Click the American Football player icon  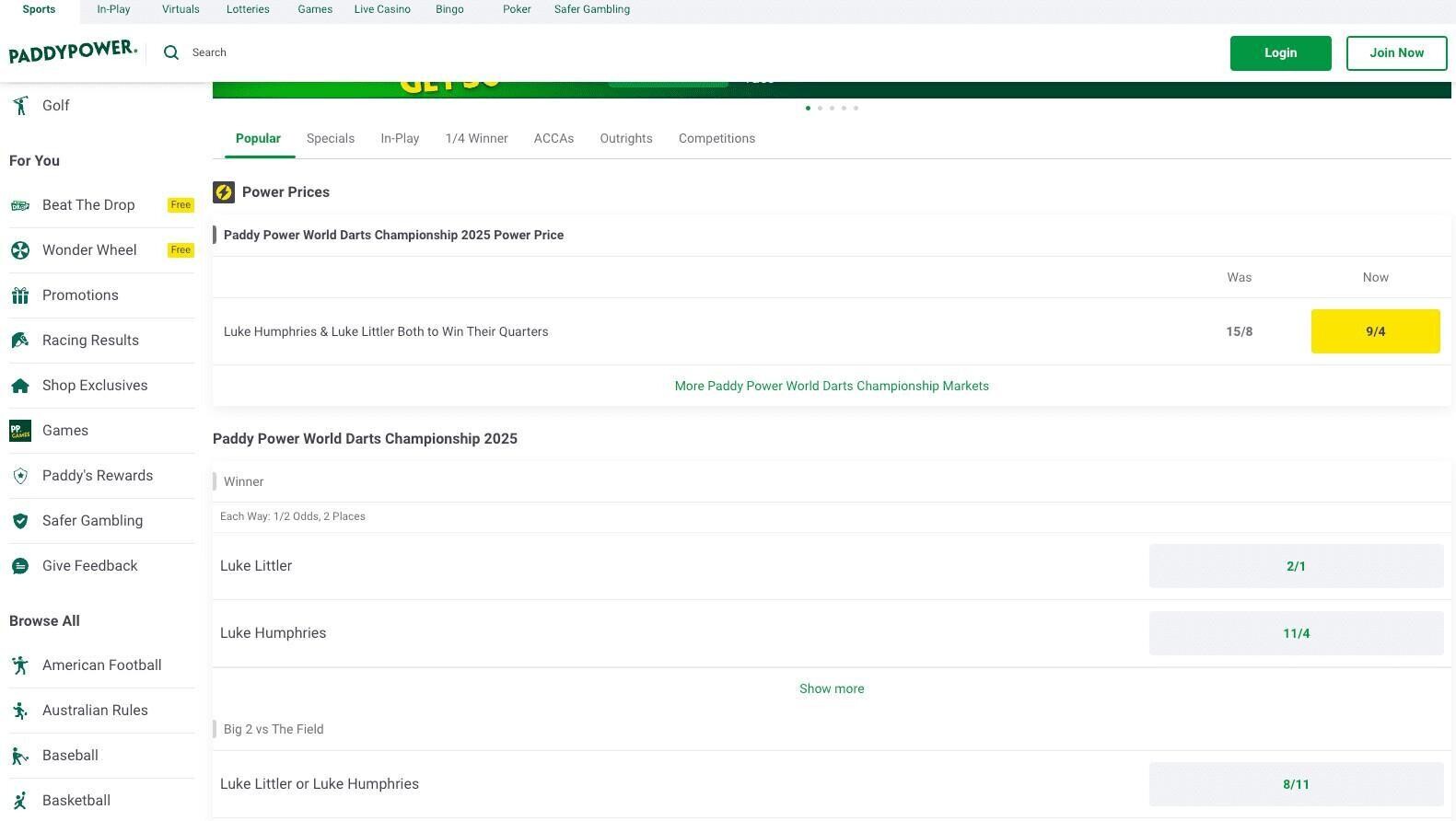[x=20, y=665]
